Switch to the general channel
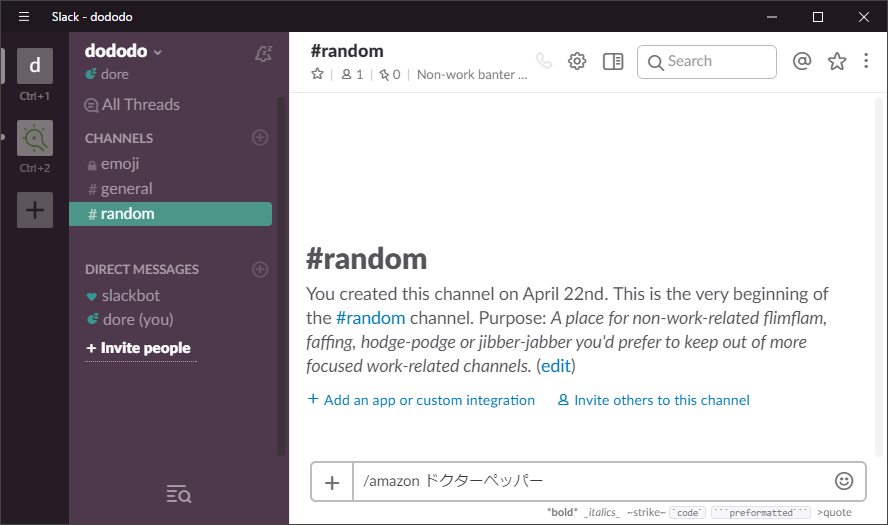 point(126,189)
